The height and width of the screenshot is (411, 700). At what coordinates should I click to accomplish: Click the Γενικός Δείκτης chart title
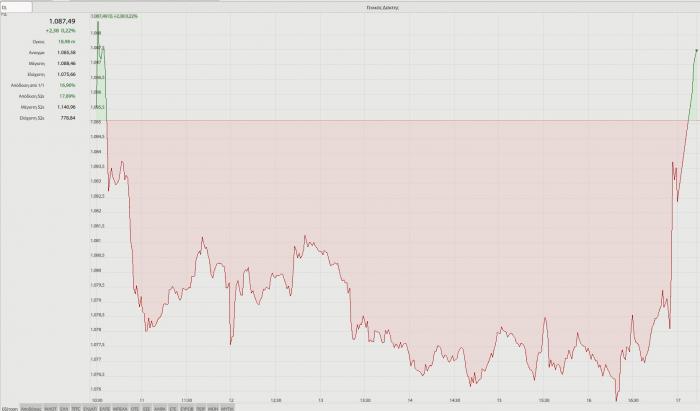click(x=387, y=6)
